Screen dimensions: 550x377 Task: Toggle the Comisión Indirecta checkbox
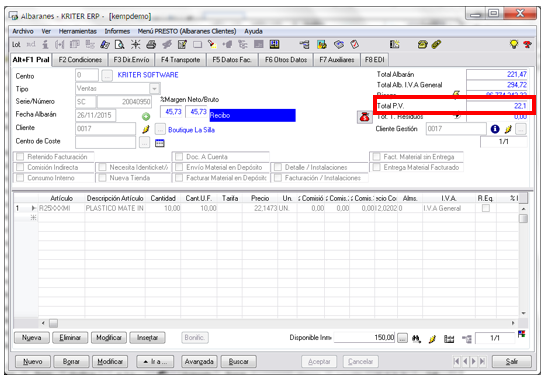point(20,167)
